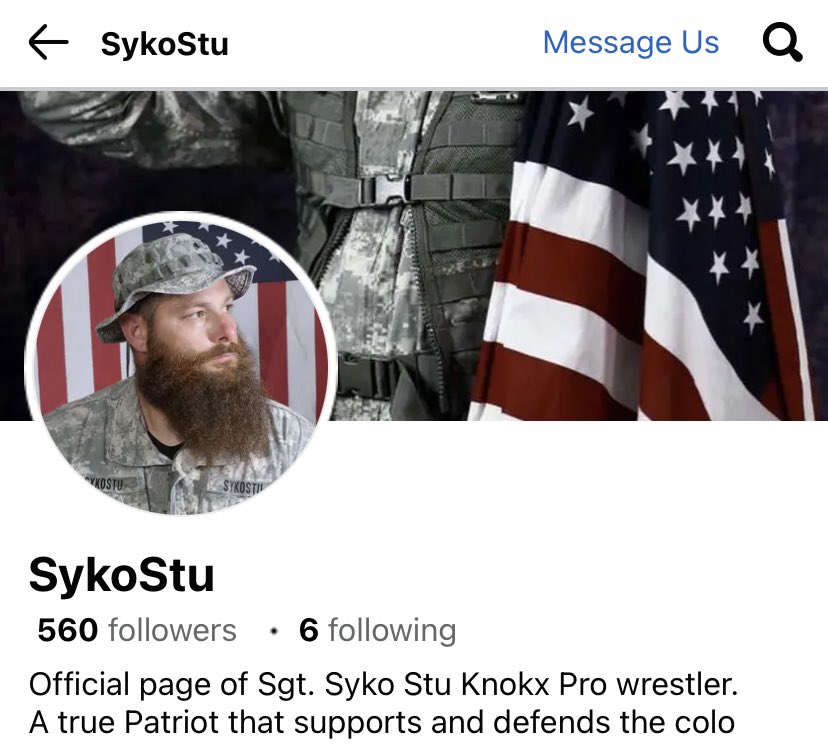Select the bold SykoStu page name heading
This screenshot has width=828, height=755.
(x=121, y=576)
